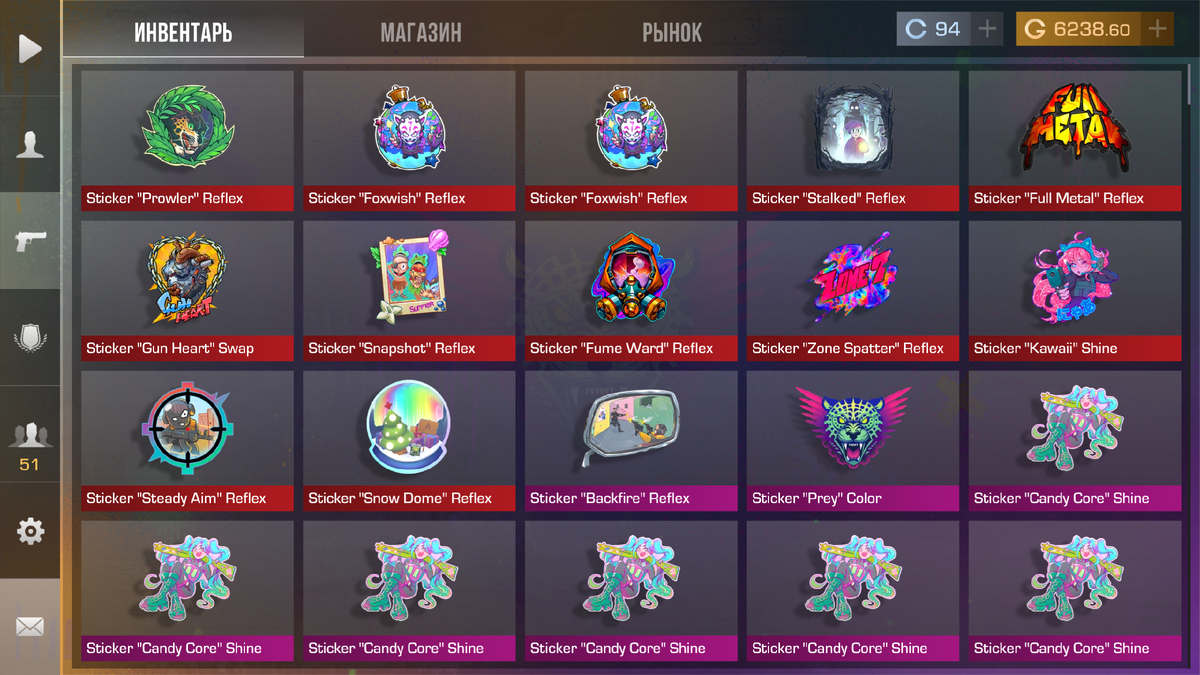Open the winged shield rank icon

tap(30, 338)
